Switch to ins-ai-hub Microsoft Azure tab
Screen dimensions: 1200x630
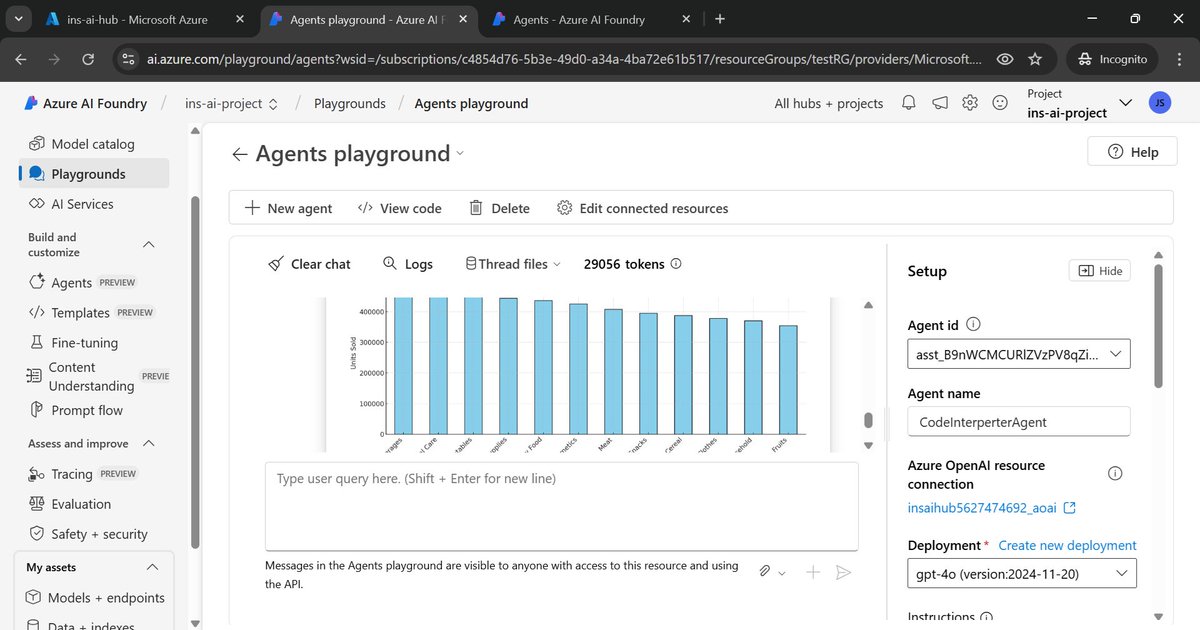[146, 19]
